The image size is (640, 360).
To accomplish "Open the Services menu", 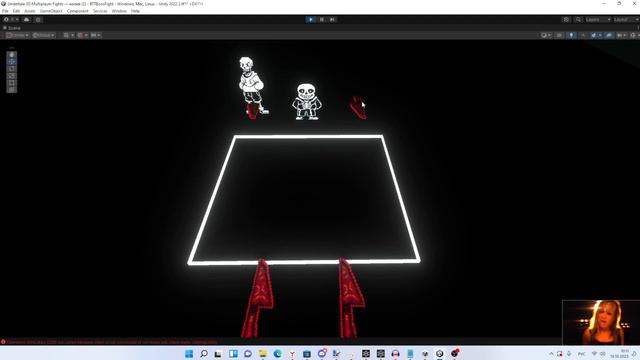I will 100,11.
